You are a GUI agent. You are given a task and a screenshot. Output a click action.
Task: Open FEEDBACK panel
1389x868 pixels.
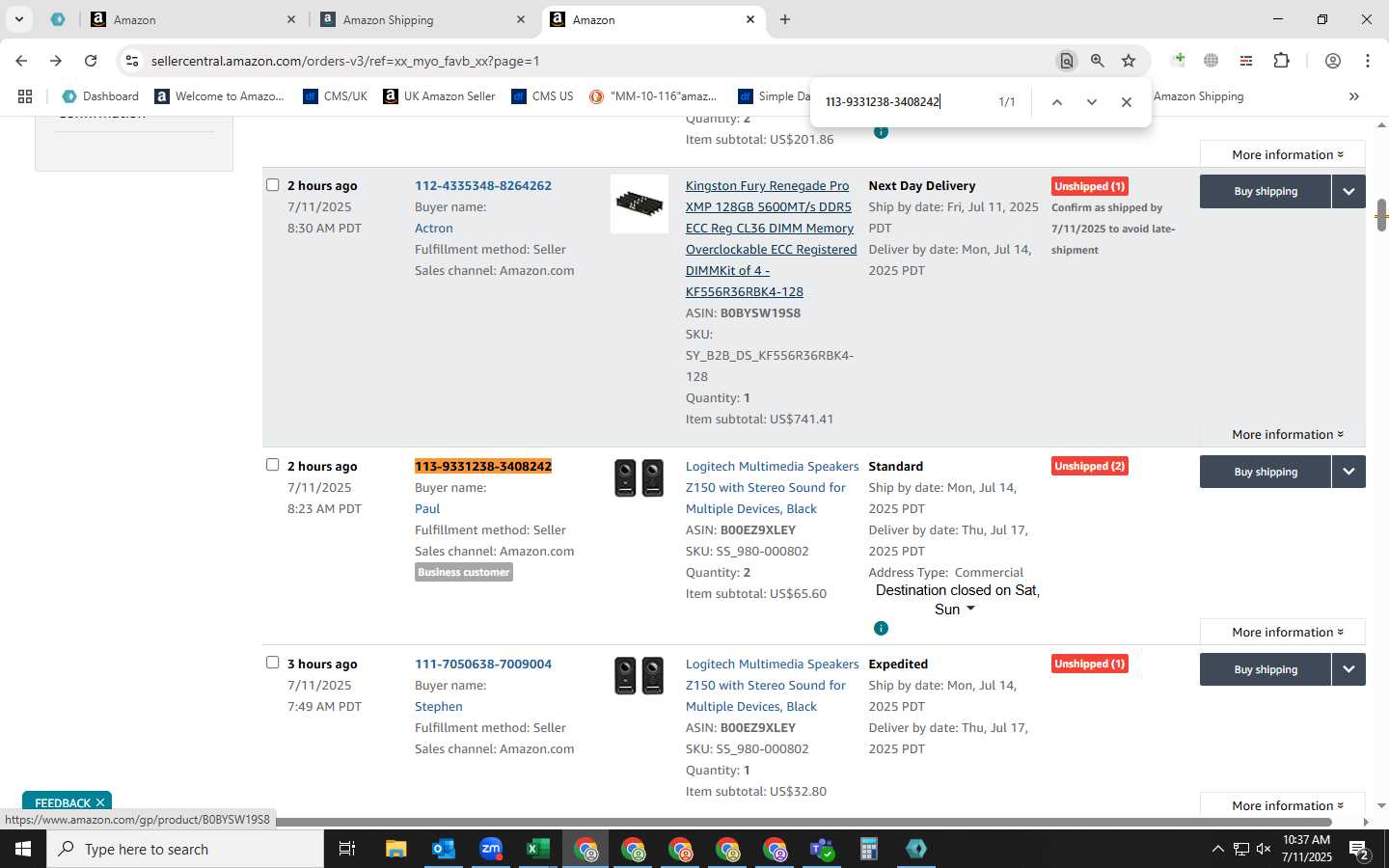pyautogui.click(x=63, y=802)
